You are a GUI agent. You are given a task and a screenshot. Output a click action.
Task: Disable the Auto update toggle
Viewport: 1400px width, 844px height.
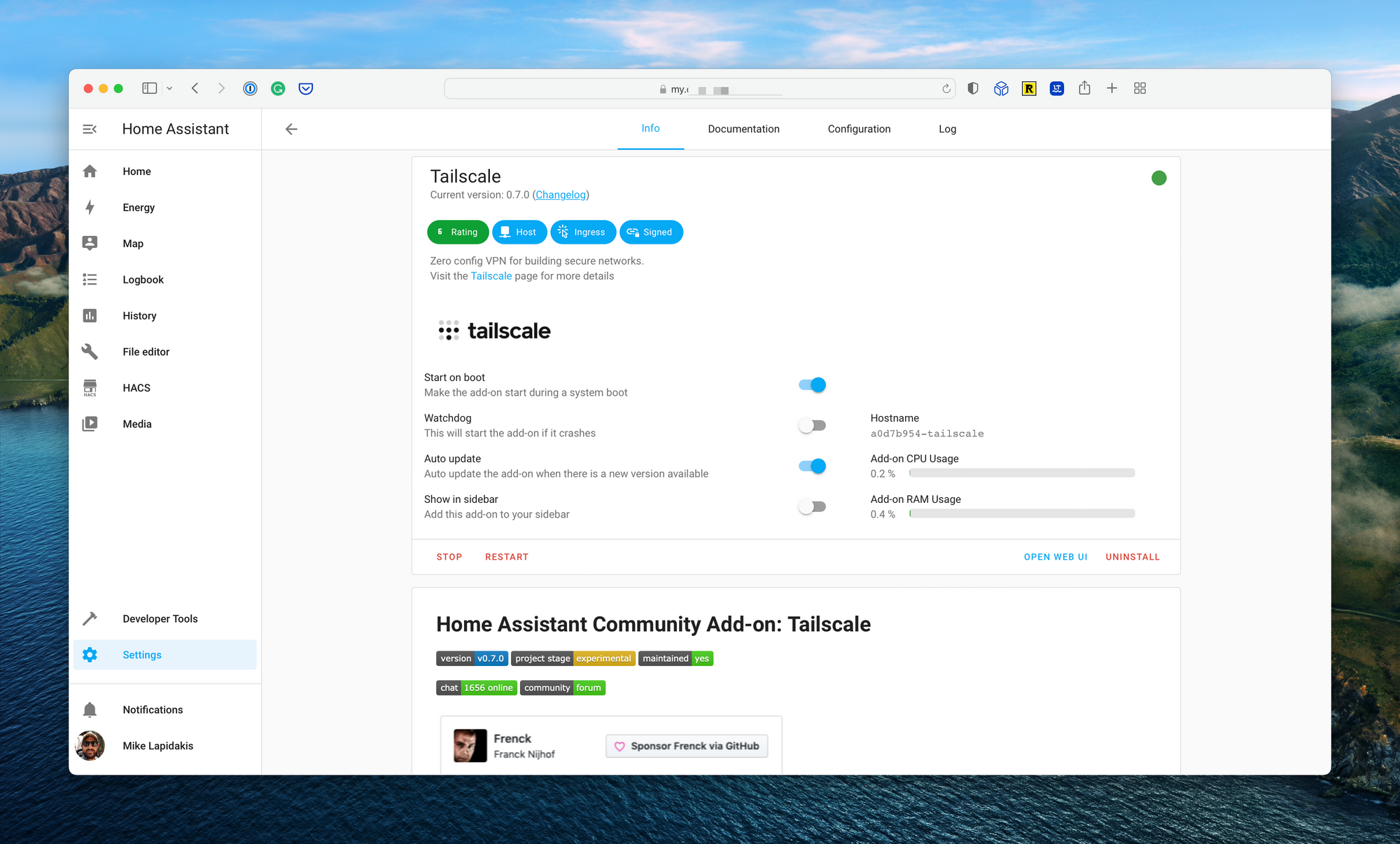point(812,466)
